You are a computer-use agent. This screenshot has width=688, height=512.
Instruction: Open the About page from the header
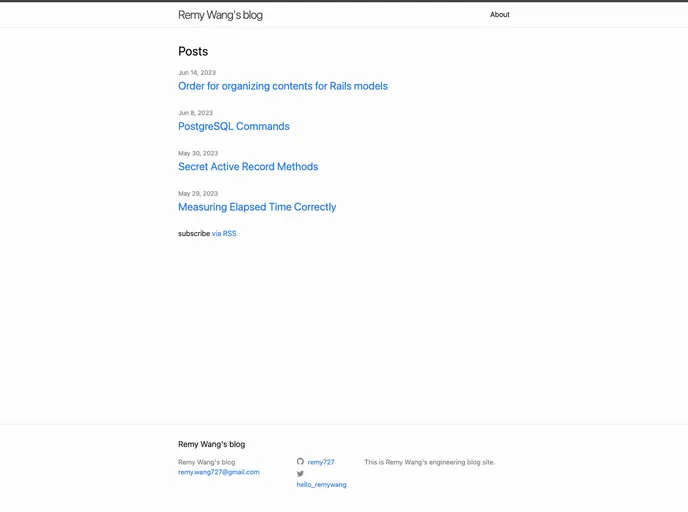(x=499, y=15)
